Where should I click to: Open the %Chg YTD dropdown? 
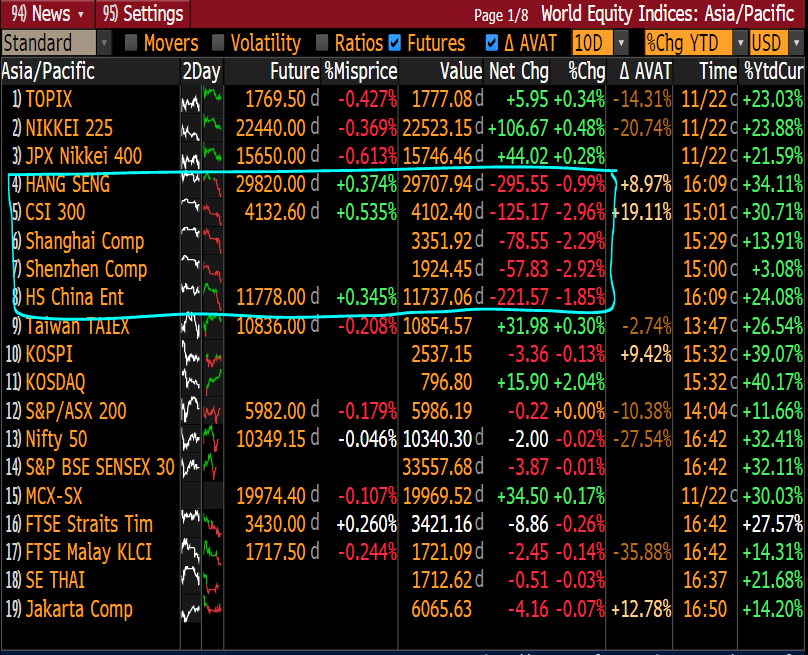pos(740,43)
